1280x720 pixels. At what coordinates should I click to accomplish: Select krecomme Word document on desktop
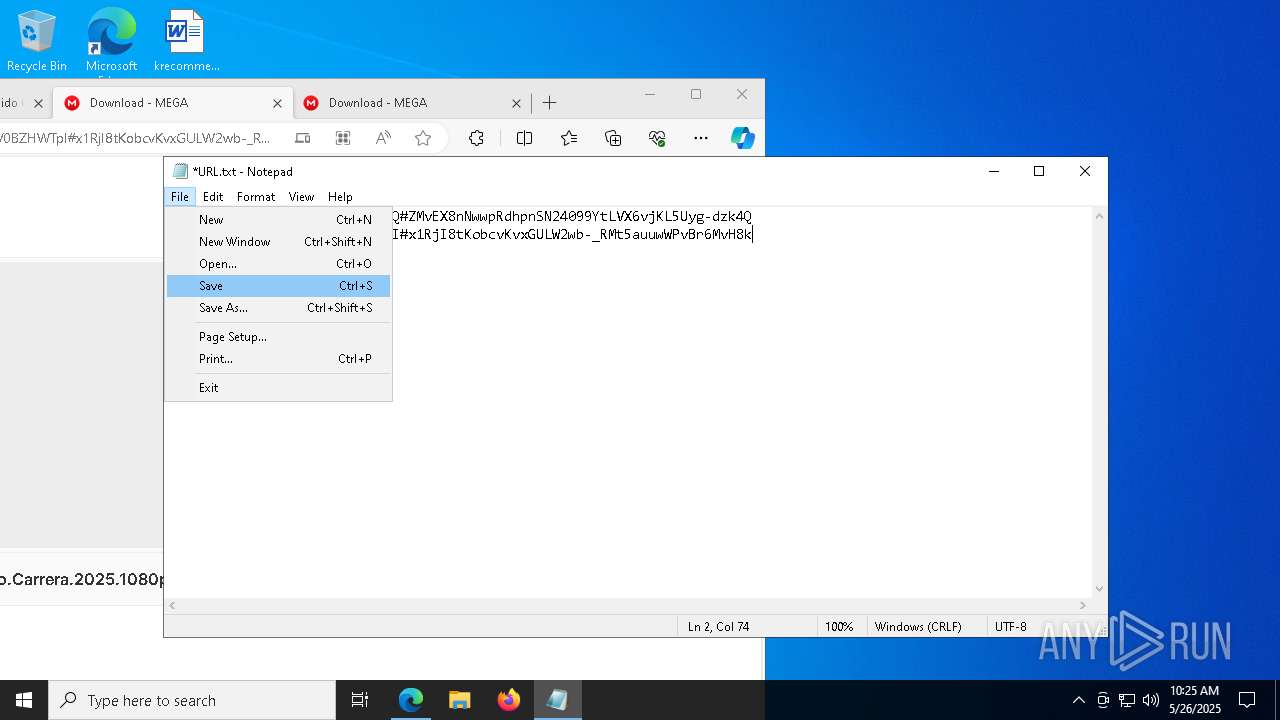(x=186, y=41)
